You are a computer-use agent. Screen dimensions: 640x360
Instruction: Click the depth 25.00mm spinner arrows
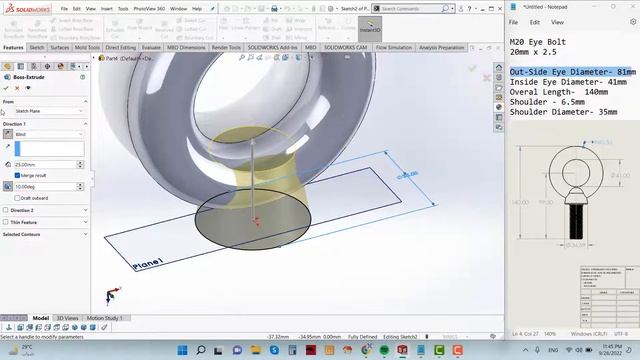80,164
